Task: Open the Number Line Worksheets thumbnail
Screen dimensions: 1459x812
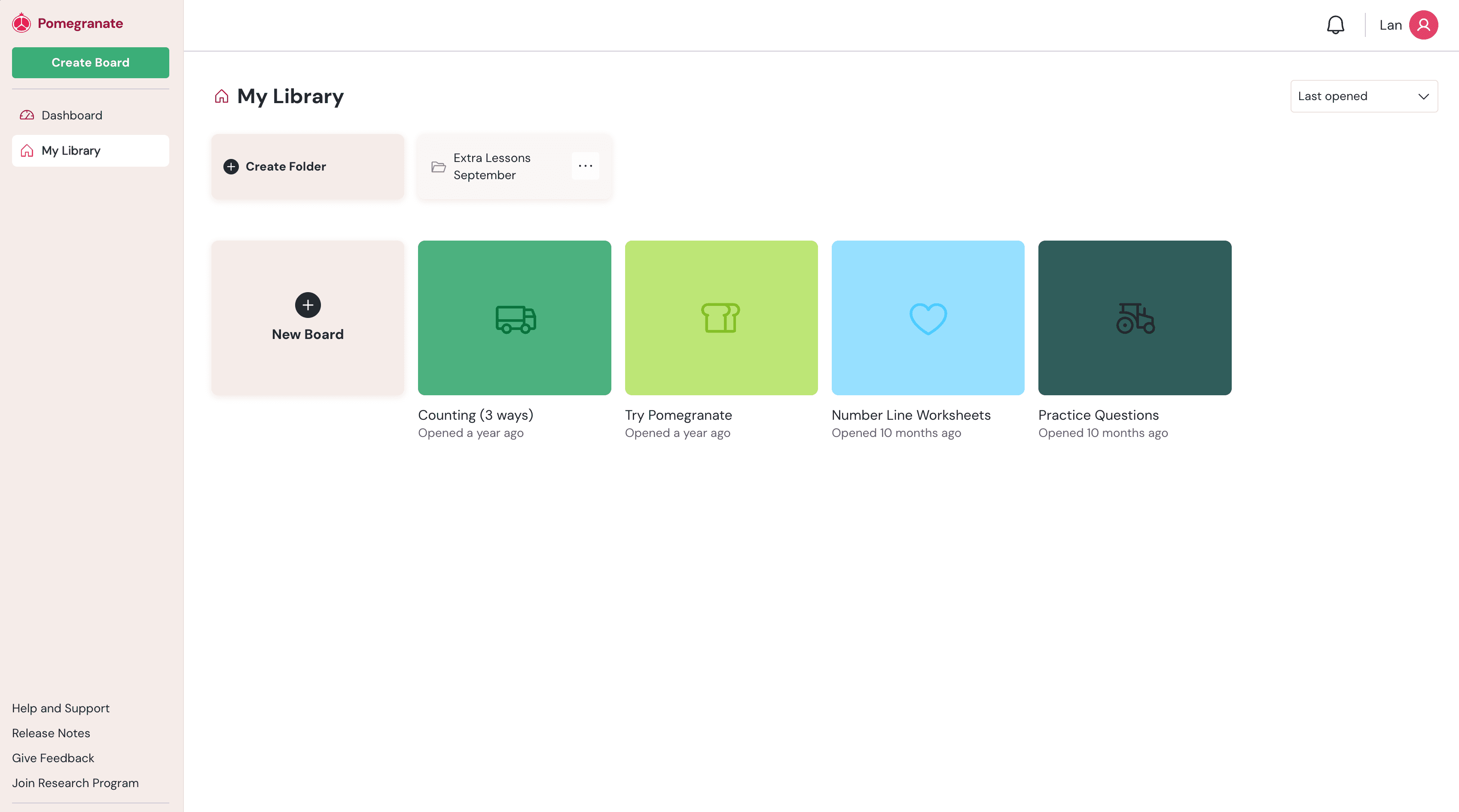Action: [x=928, y=317]
